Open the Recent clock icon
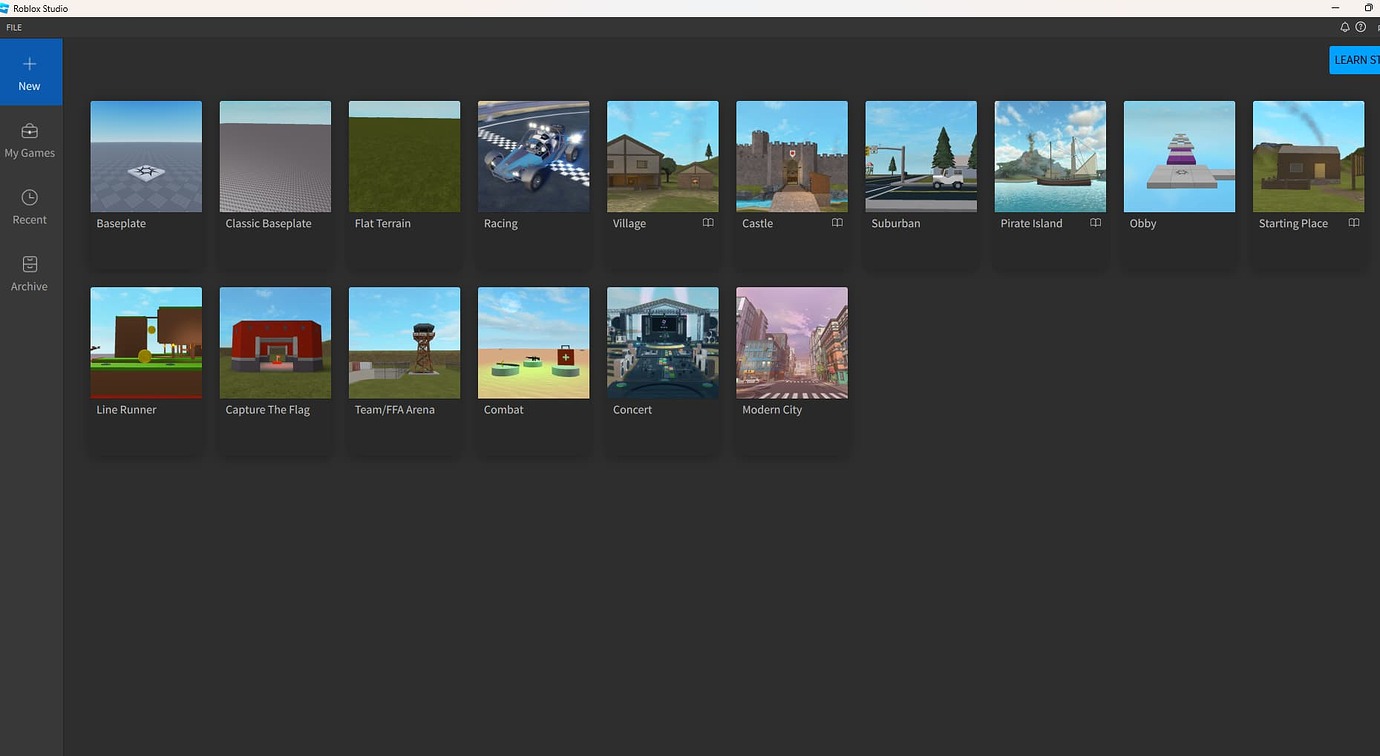This screenshot has width=1380, height=756. 29,198
